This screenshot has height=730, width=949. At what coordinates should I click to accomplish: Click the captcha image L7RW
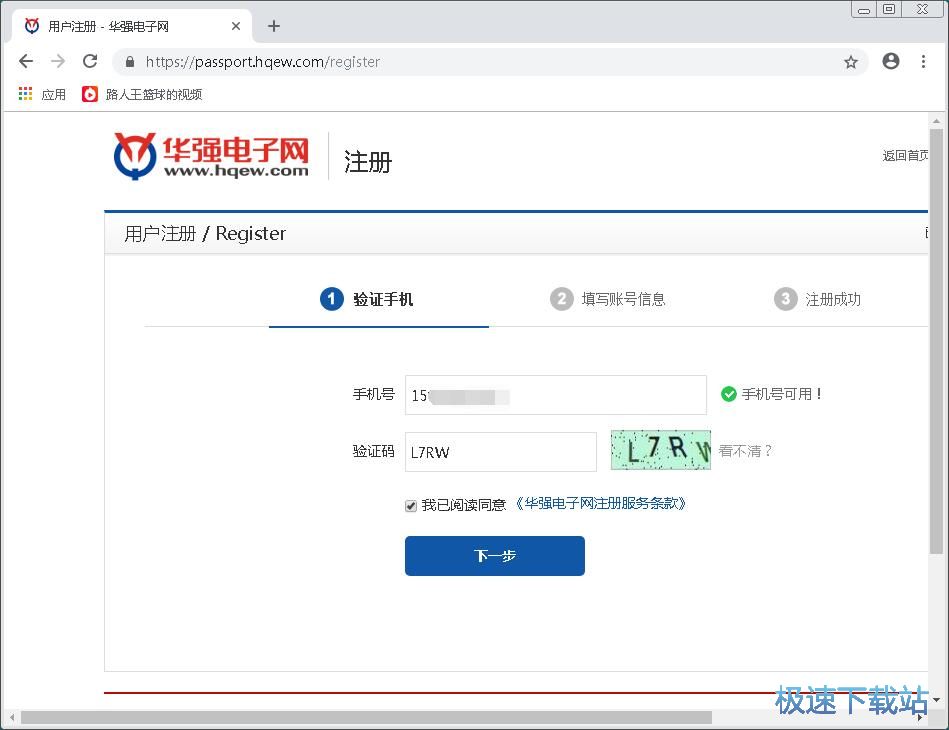660,450
